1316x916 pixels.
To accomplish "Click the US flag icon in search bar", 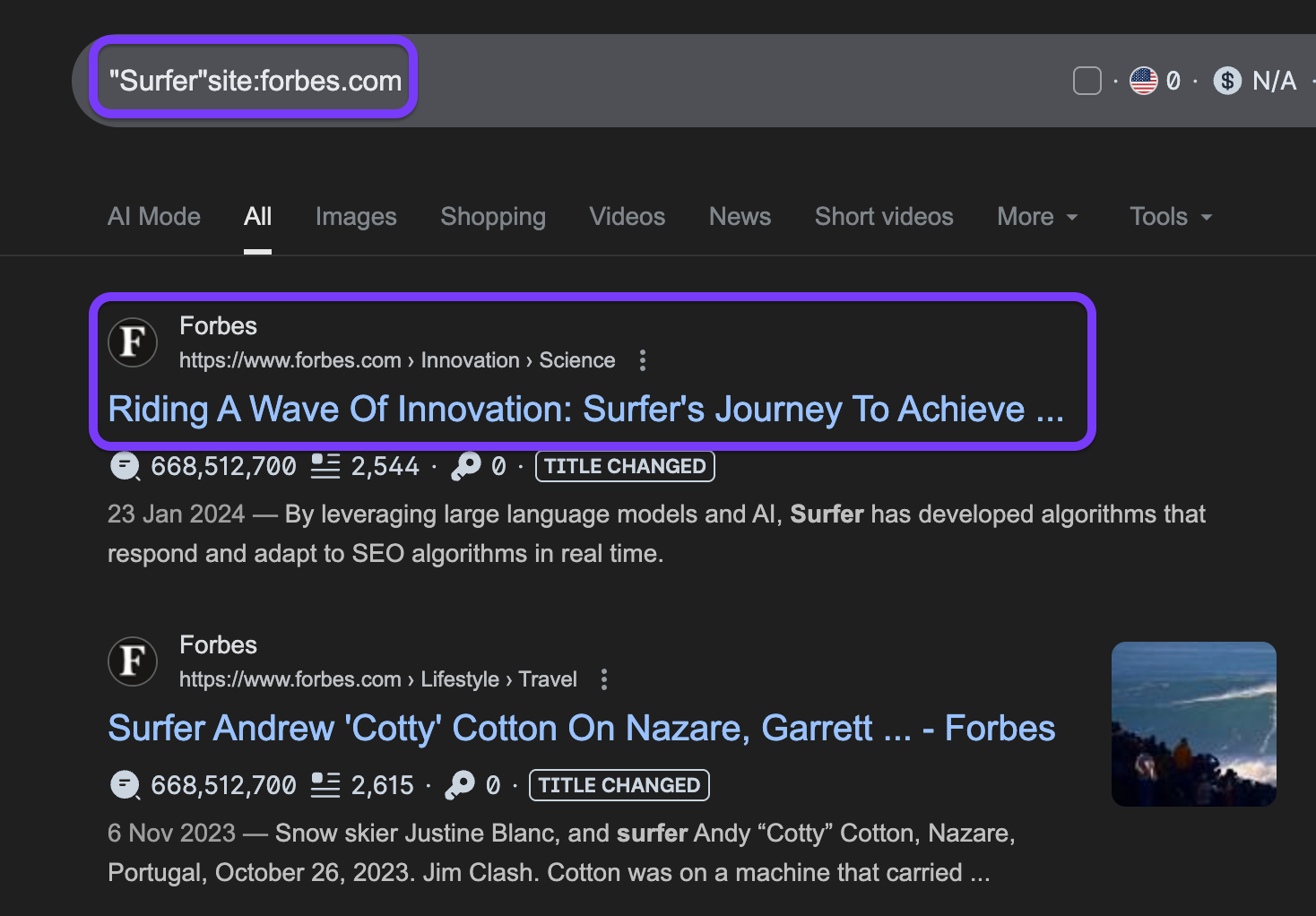I will pos(1143,81).
